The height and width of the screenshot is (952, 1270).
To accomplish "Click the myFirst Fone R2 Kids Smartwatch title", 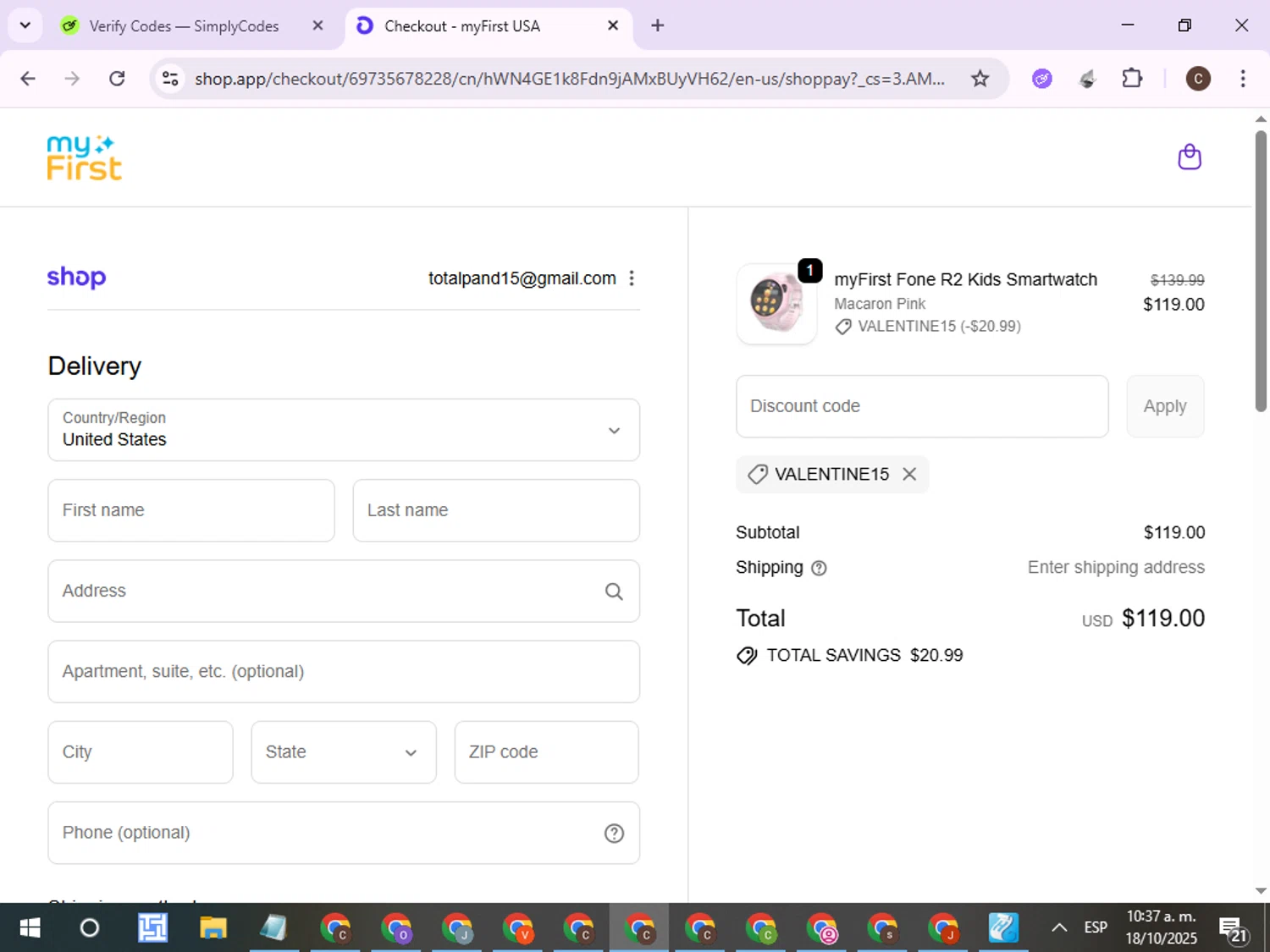I will (x=966, y=279).
